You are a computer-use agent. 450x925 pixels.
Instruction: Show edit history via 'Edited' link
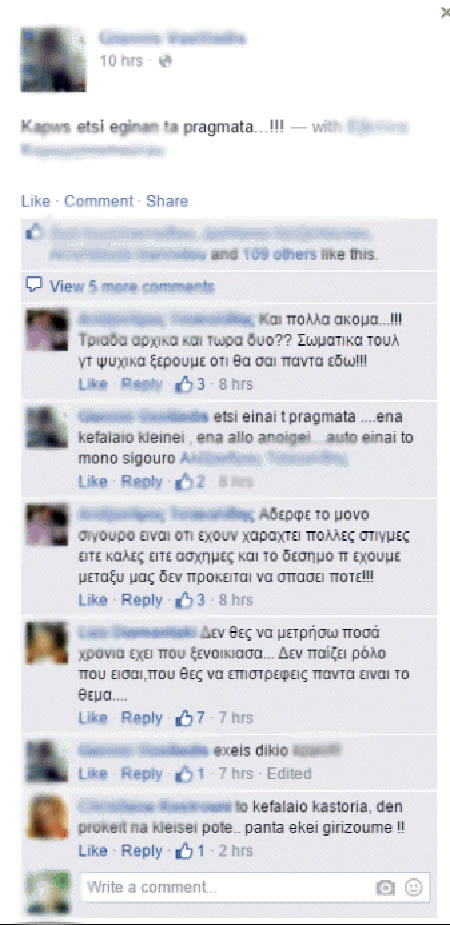(289, 773)
